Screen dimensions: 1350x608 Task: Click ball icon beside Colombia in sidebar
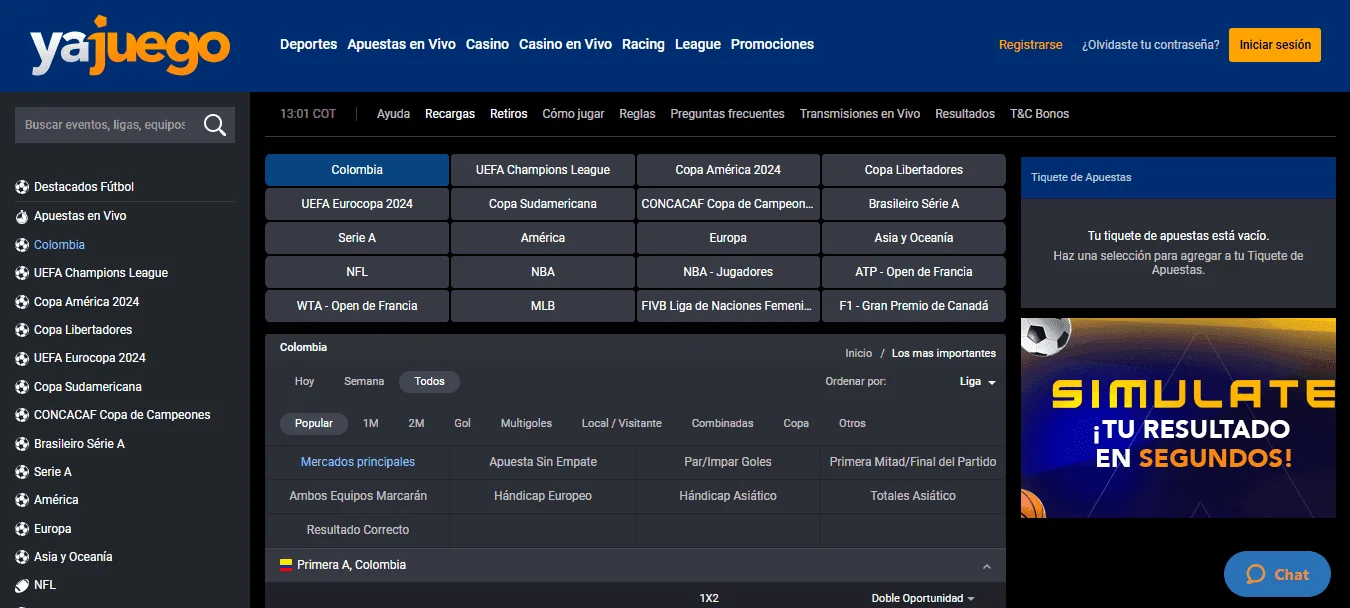coord(22,245)
